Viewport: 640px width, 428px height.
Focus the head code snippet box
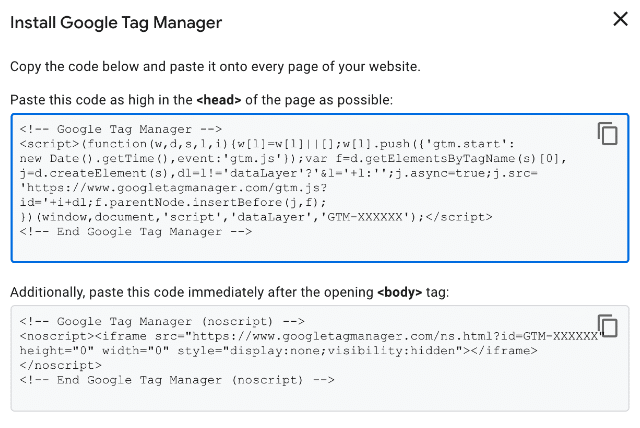(320, 188)
